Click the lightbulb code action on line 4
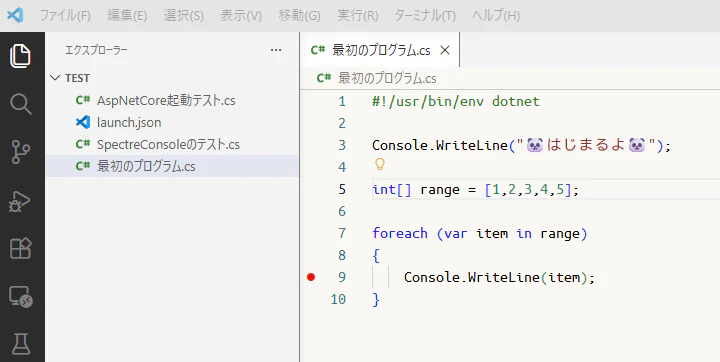 click(380, 164)
